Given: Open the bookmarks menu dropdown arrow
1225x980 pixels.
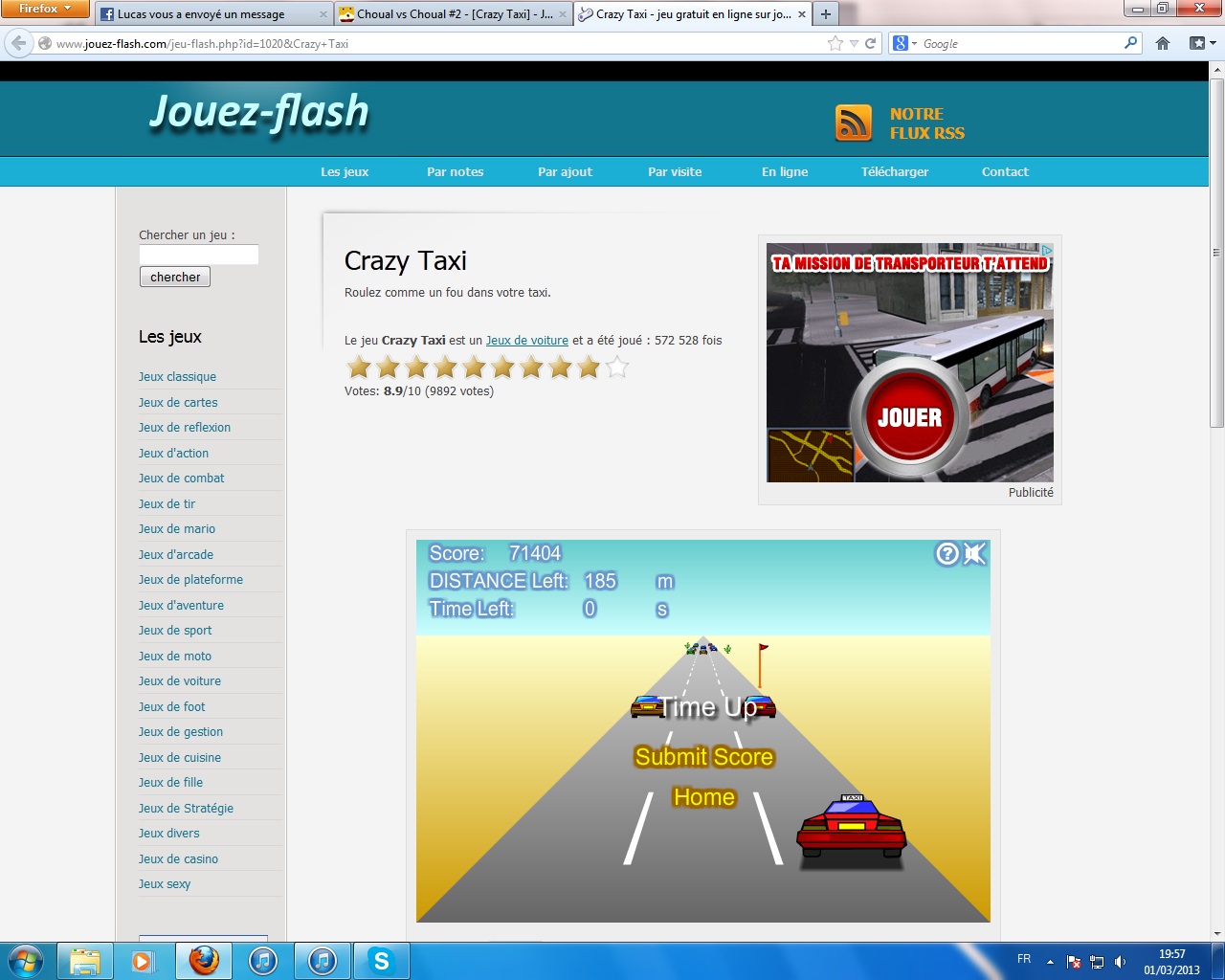Looking at the screenshot, I should [1213, 43].
